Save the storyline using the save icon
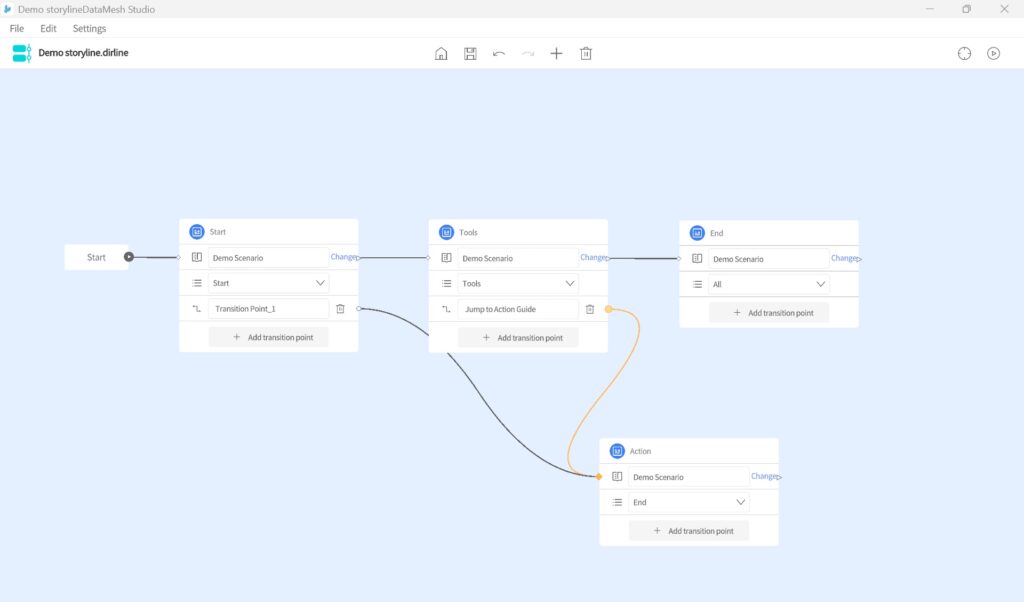The image size is (1024, 602). 470,53
